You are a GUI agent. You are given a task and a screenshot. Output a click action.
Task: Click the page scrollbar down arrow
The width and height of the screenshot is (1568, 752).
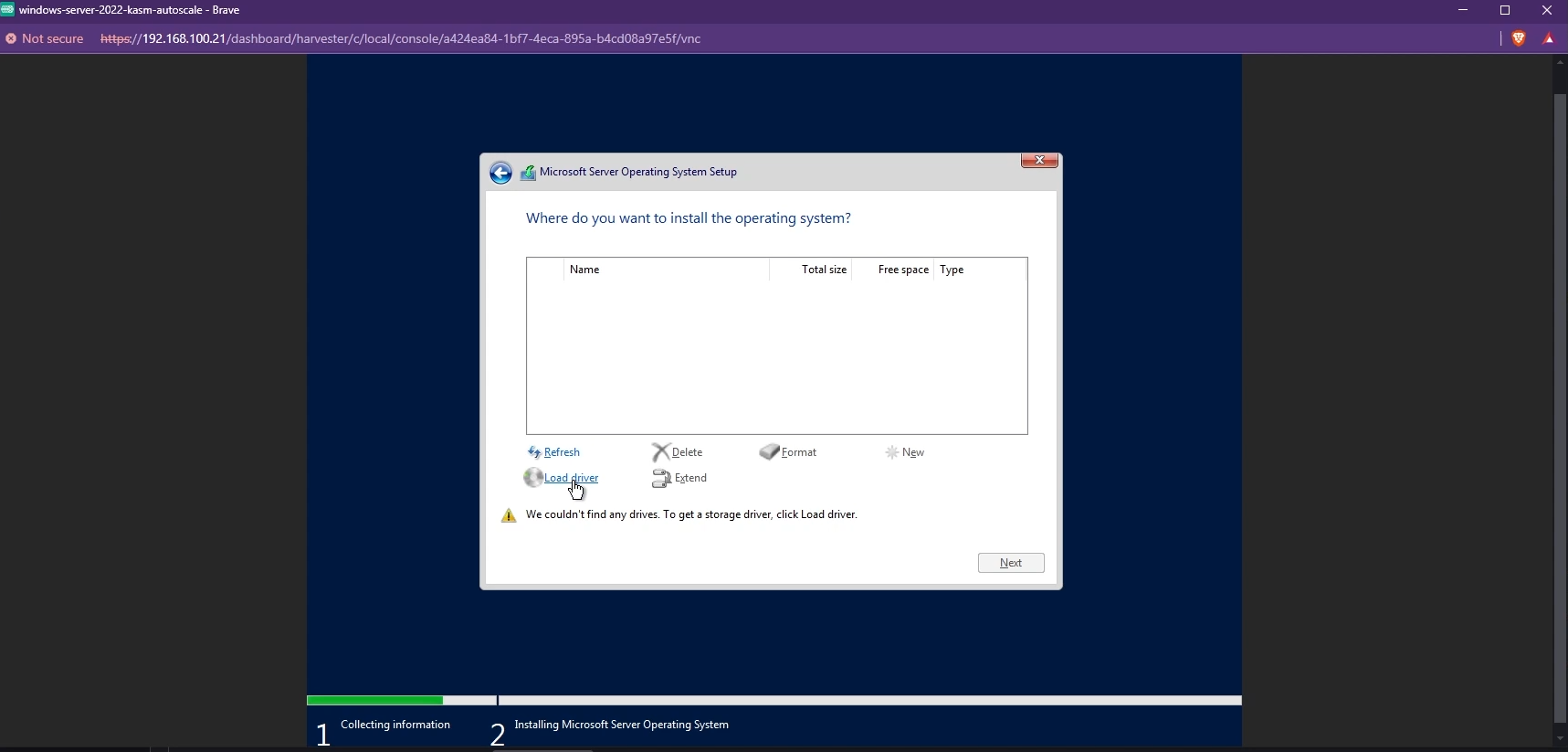pyautogui.click(x=1560, y=737)
